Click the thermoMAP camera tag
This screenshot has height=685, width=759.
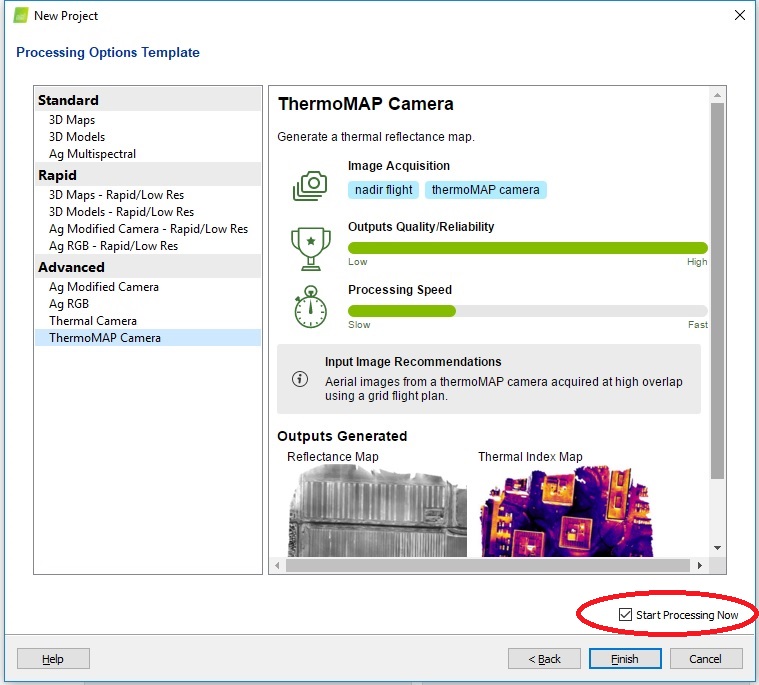[x=486, y=190]
